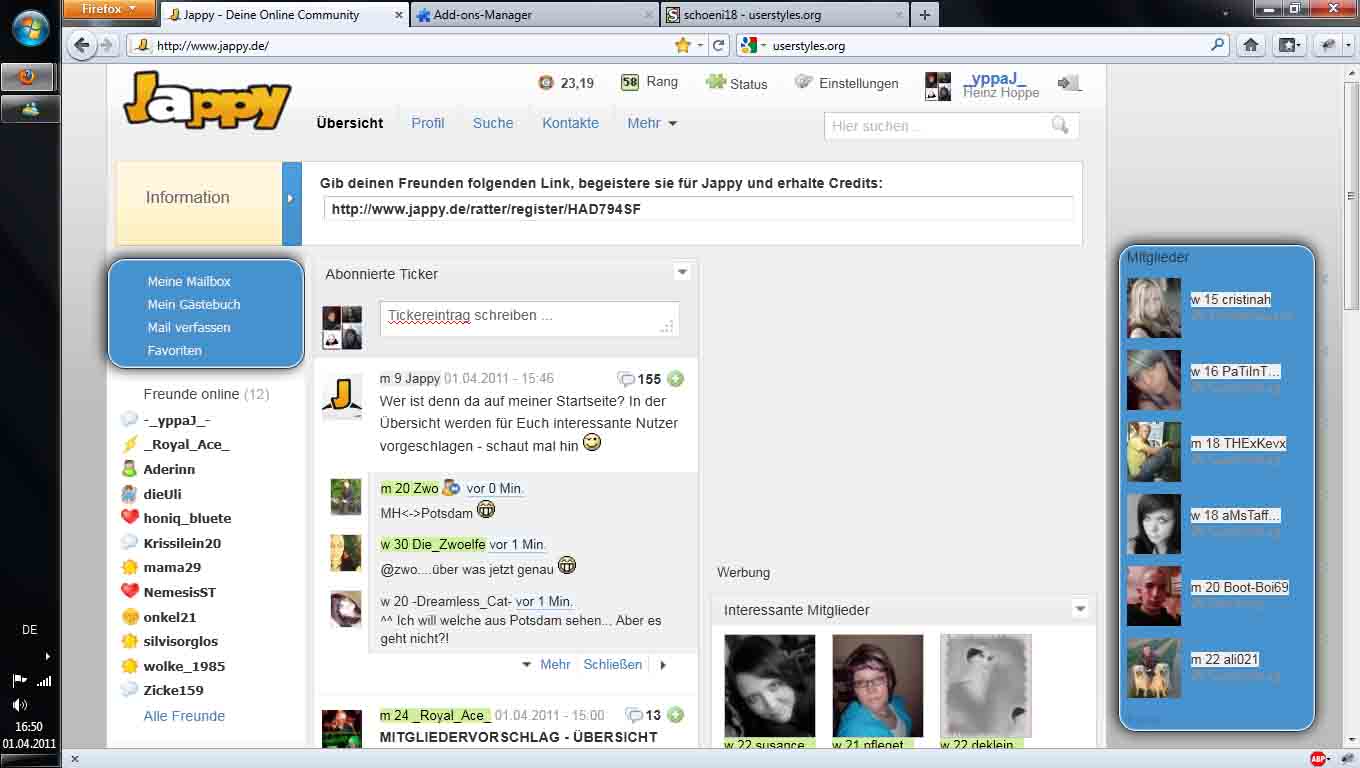
Task: Open the Übersicht navigation item
Action: (350, 123)
